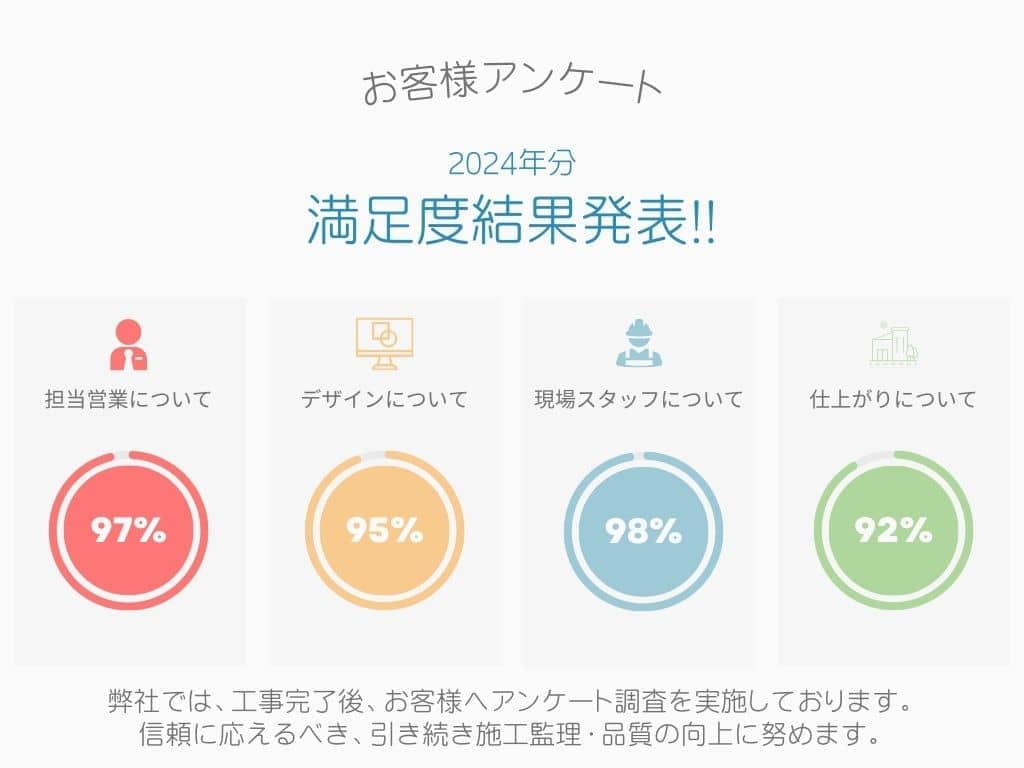Viewport: 1024px width, 768px height.
Task: Click the orange monitor design icon
Action: click(385, 344)
